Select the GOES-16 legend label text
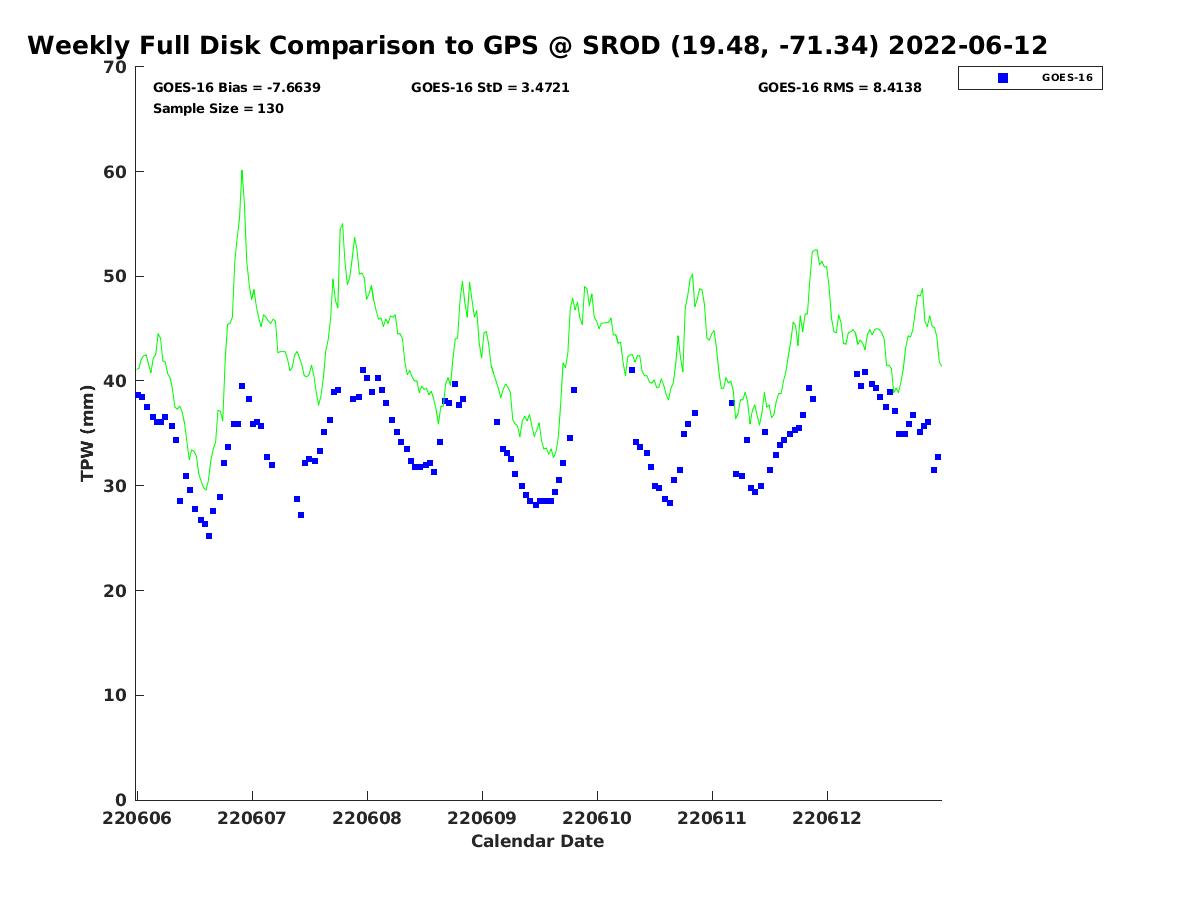1200x900 pixels. coord(1066,78)
